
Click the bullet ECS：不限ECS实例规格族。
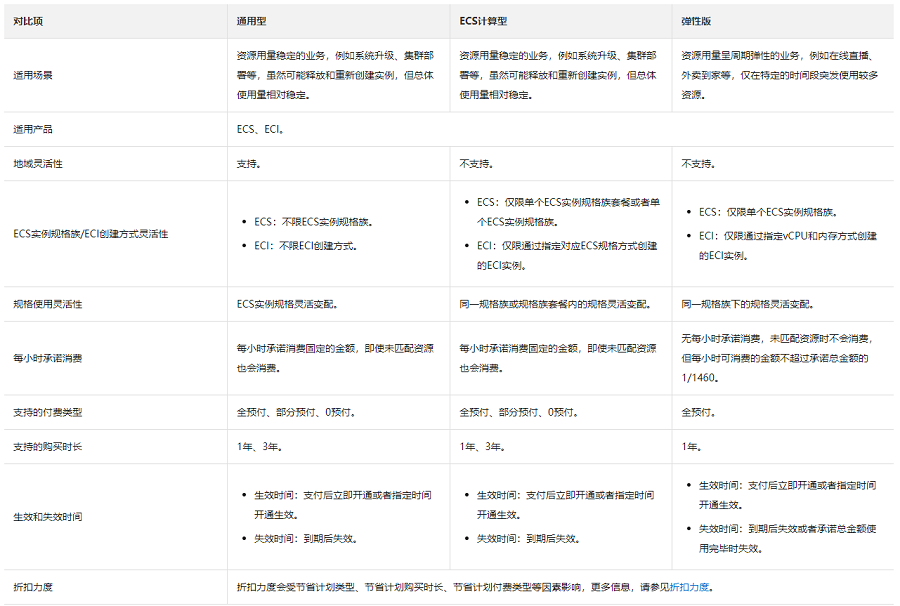313,222
